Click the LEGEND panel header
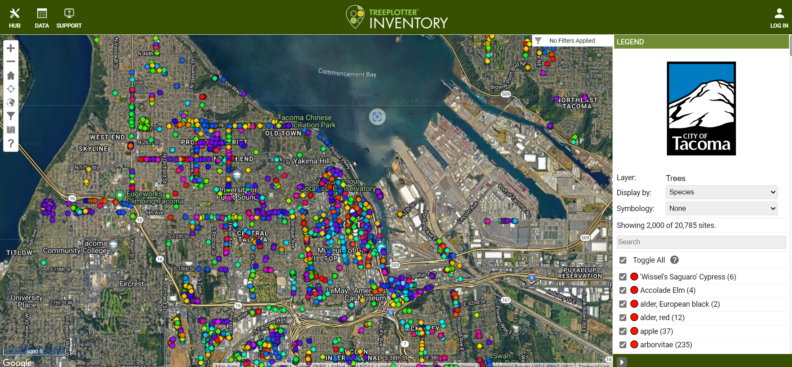Screen dimensions: 792x367 (x=701, y=42)
